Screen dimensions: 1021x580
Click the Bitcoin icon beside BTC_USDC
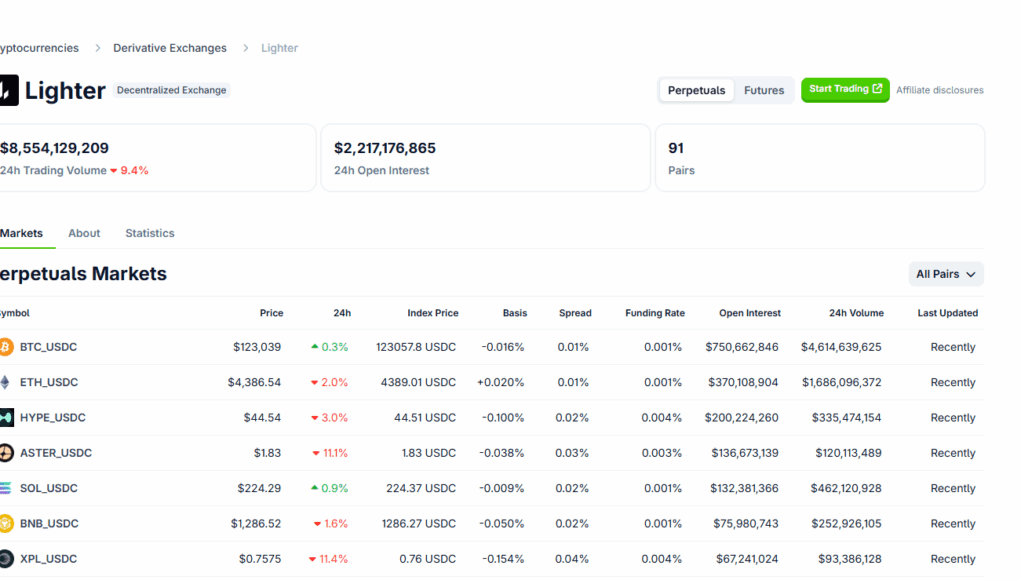[6, 347]
